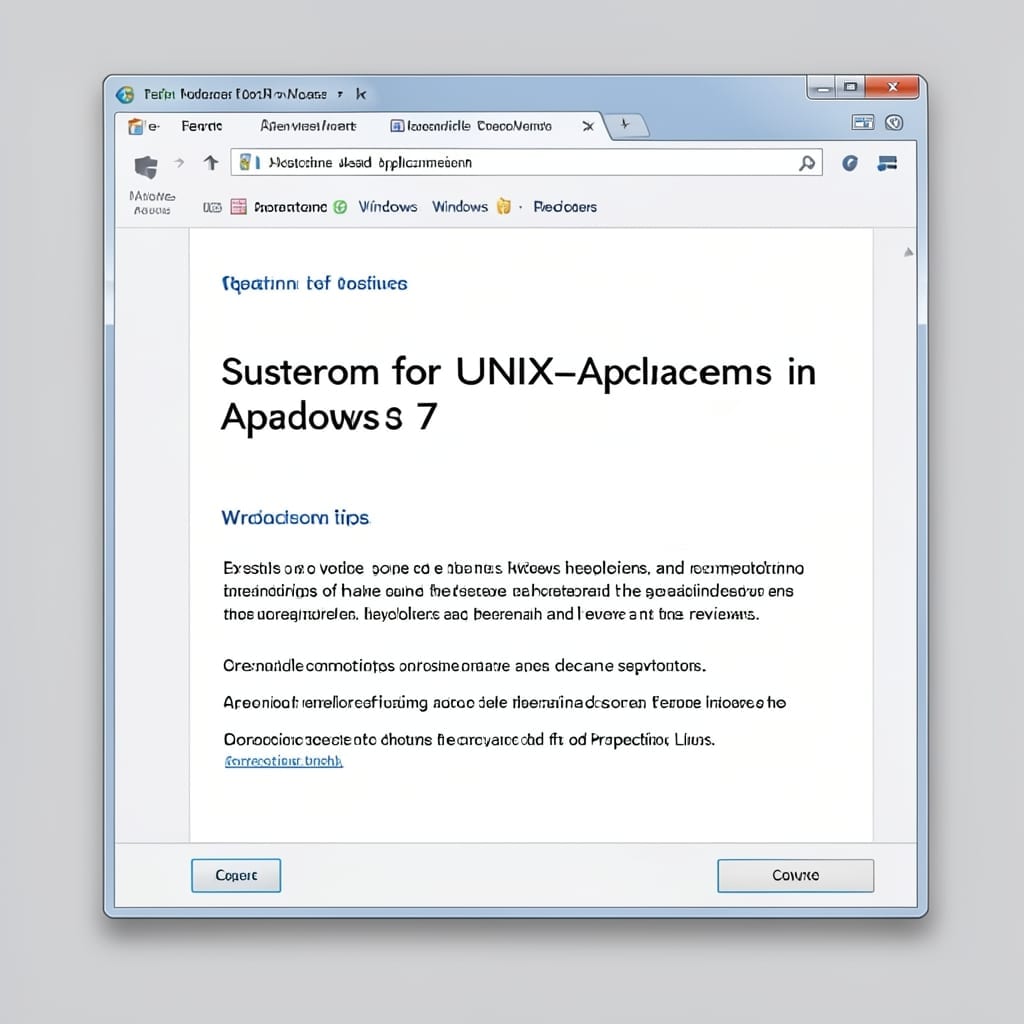Click the yellow folder icon in bookmarks bar

tap(504, 206)
